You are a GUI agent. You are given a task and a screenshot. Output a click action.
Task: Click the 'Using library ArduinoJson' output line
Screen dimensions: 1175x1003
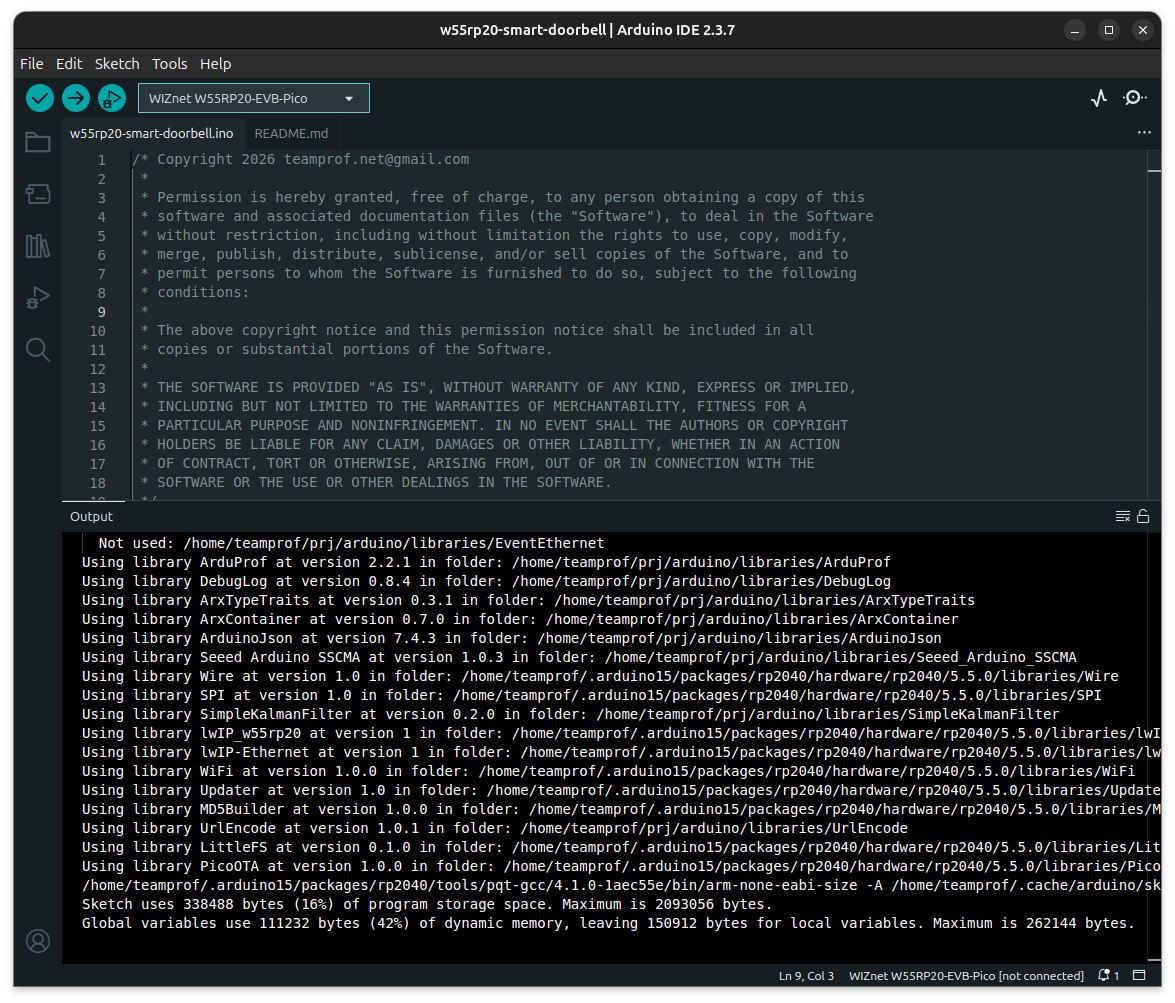(x=511, y=638)
